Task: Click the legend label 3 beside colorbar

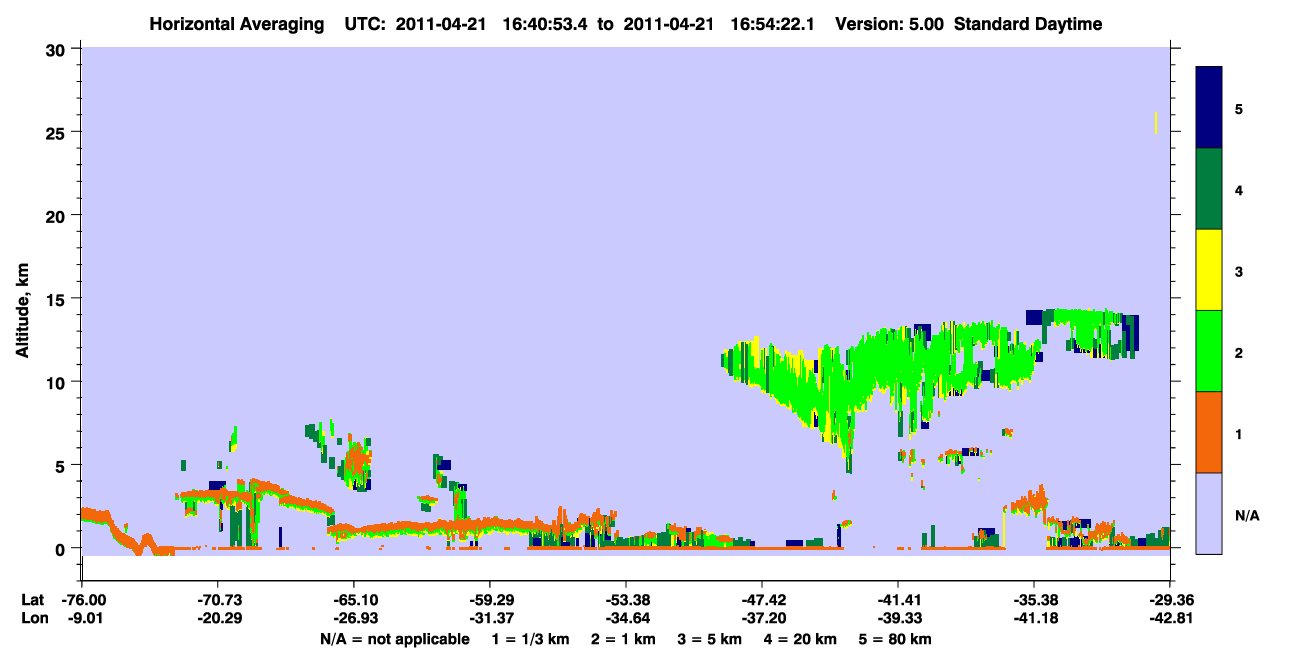Action: point(1239,270)
